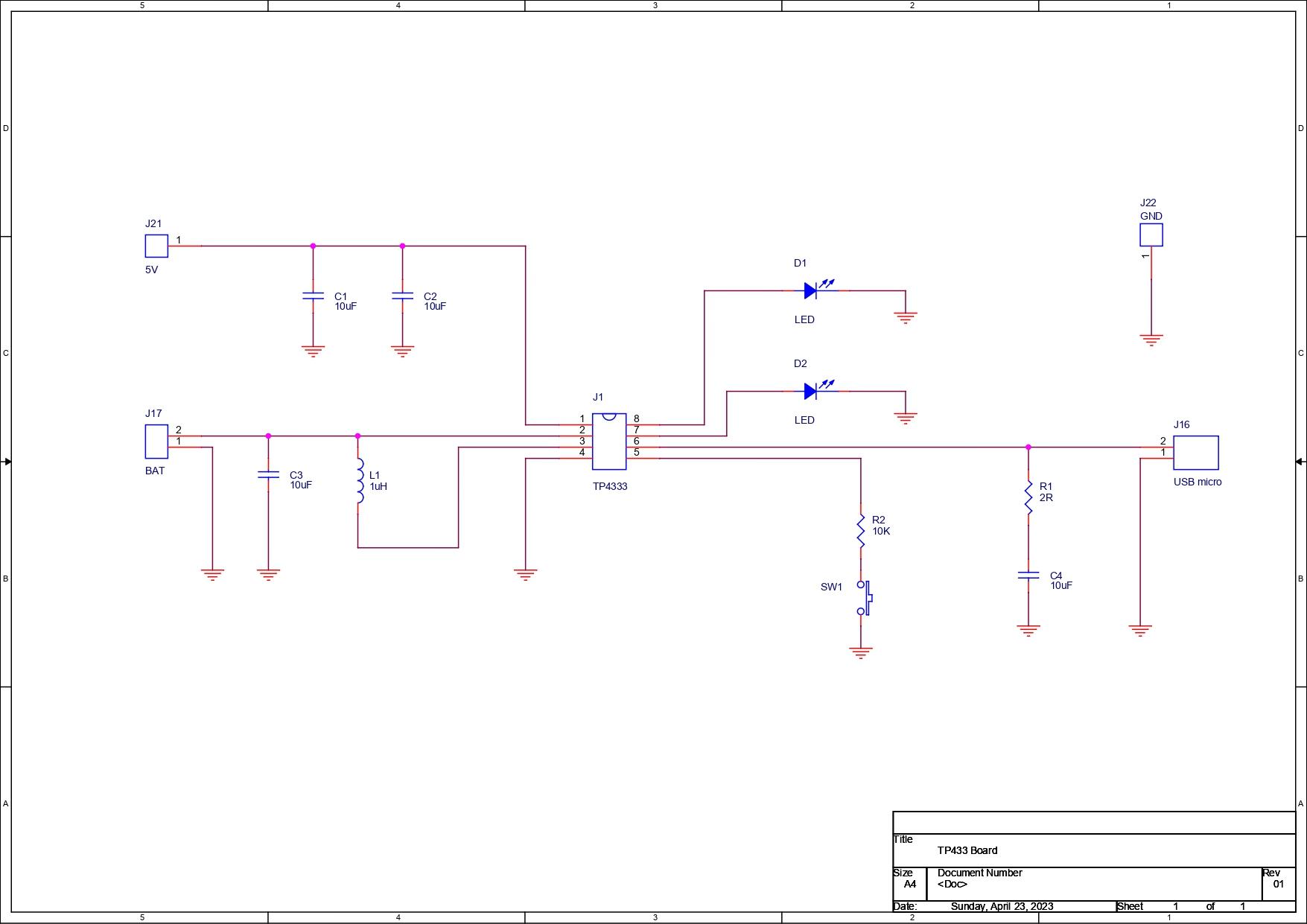
Task: Select pushbutton switch SW1 symbol
Action: (864, 598)
